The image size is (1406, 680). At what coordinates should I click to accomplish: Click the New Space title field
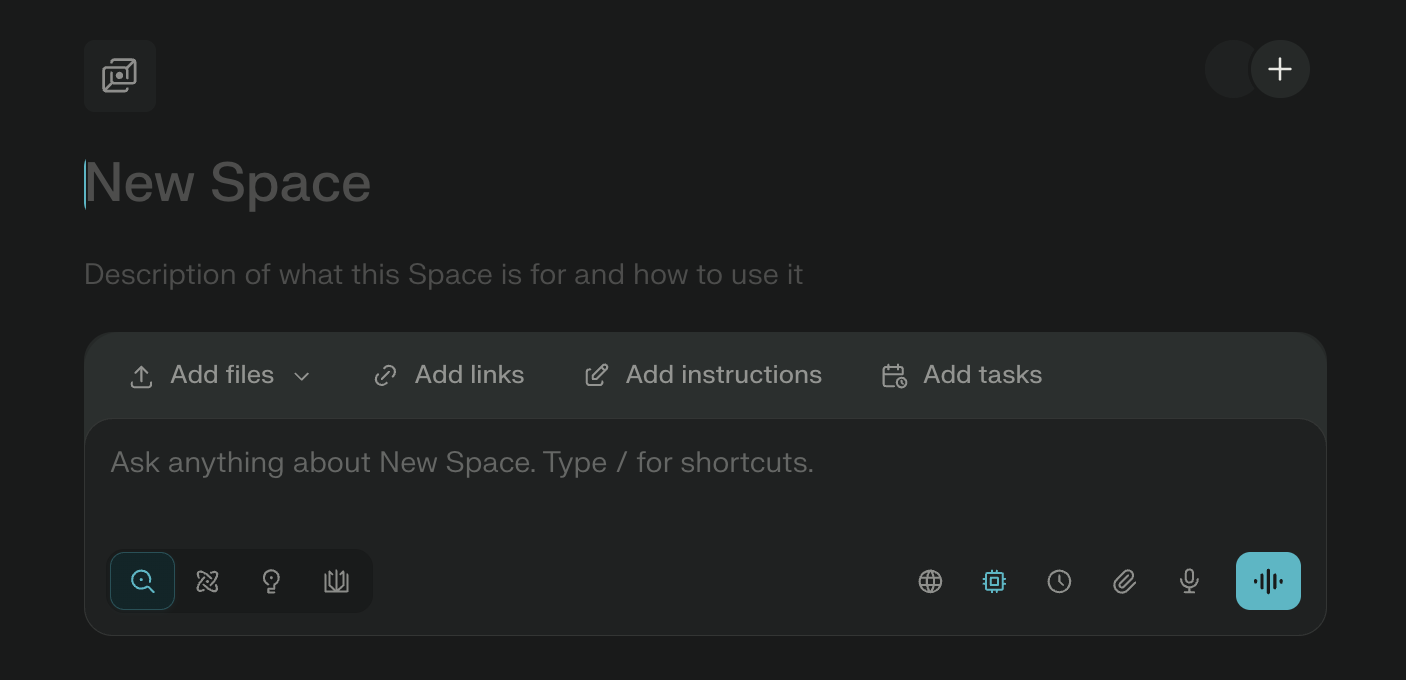(228, 183)
